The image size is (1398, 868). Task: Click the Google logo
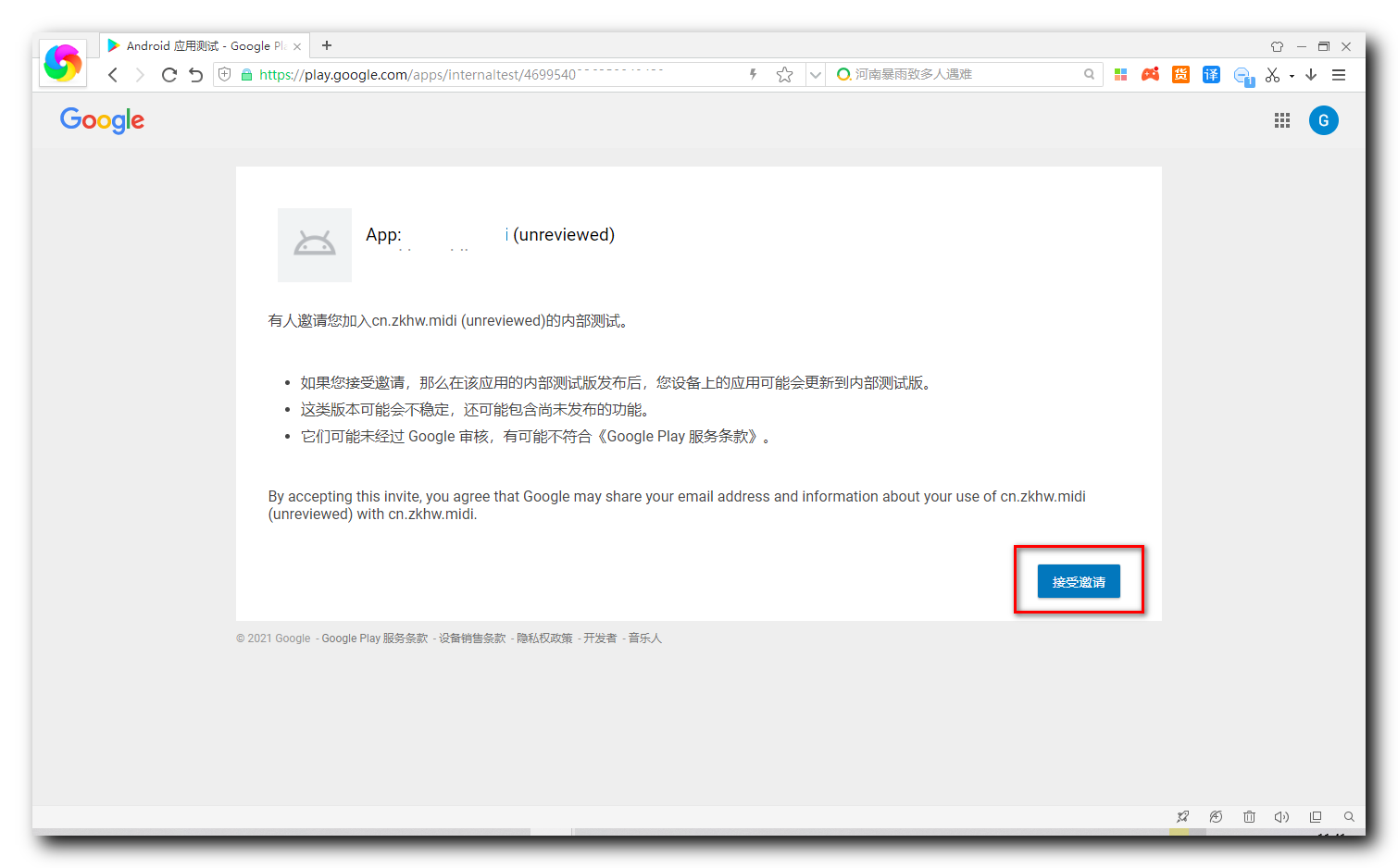tap(103, 120)
